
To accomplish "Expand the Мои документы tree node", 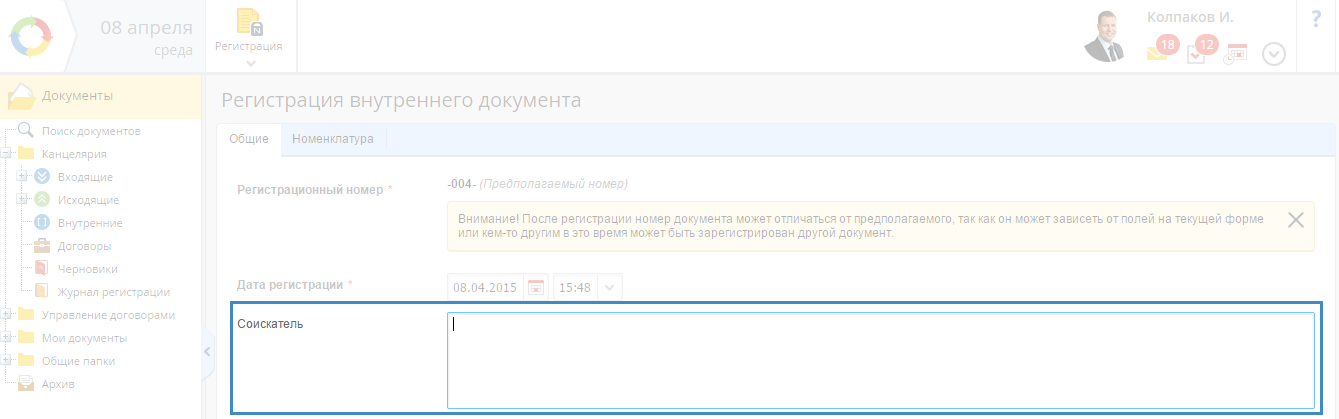I will coord(6,337).
